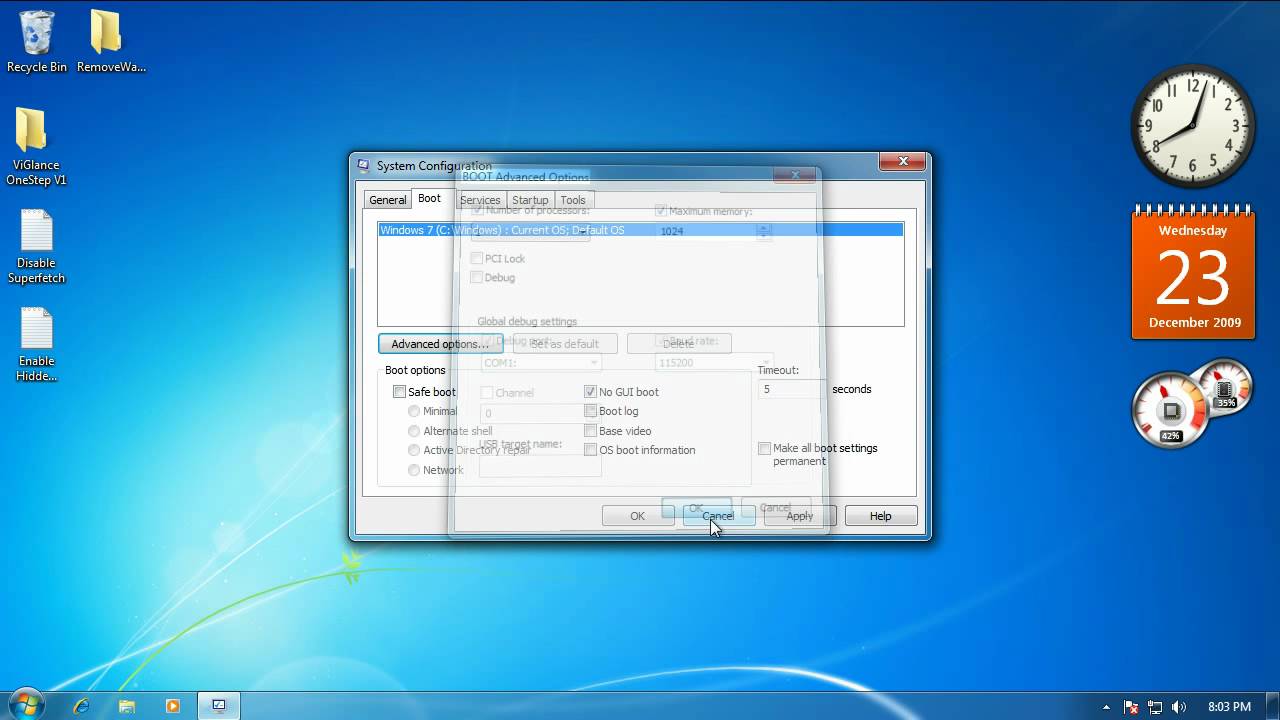
Task: Open Windows Explorer from the taskbar
Action: point(127,706)
